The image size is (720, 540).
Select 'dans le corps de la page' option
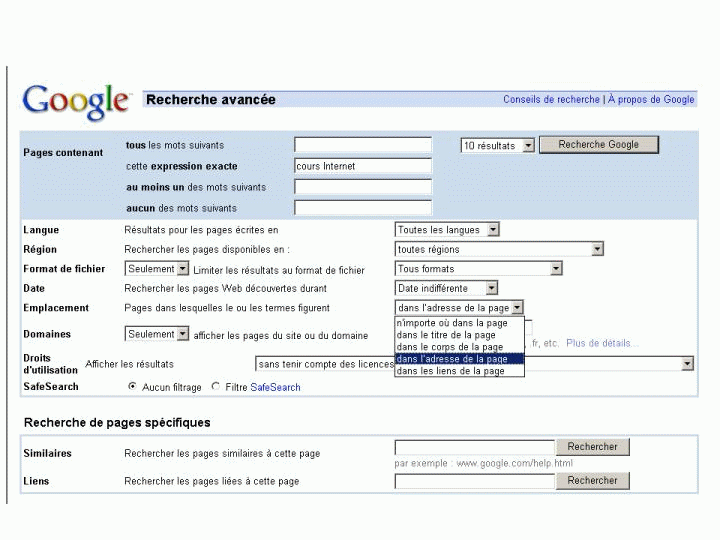click(459, 347)
